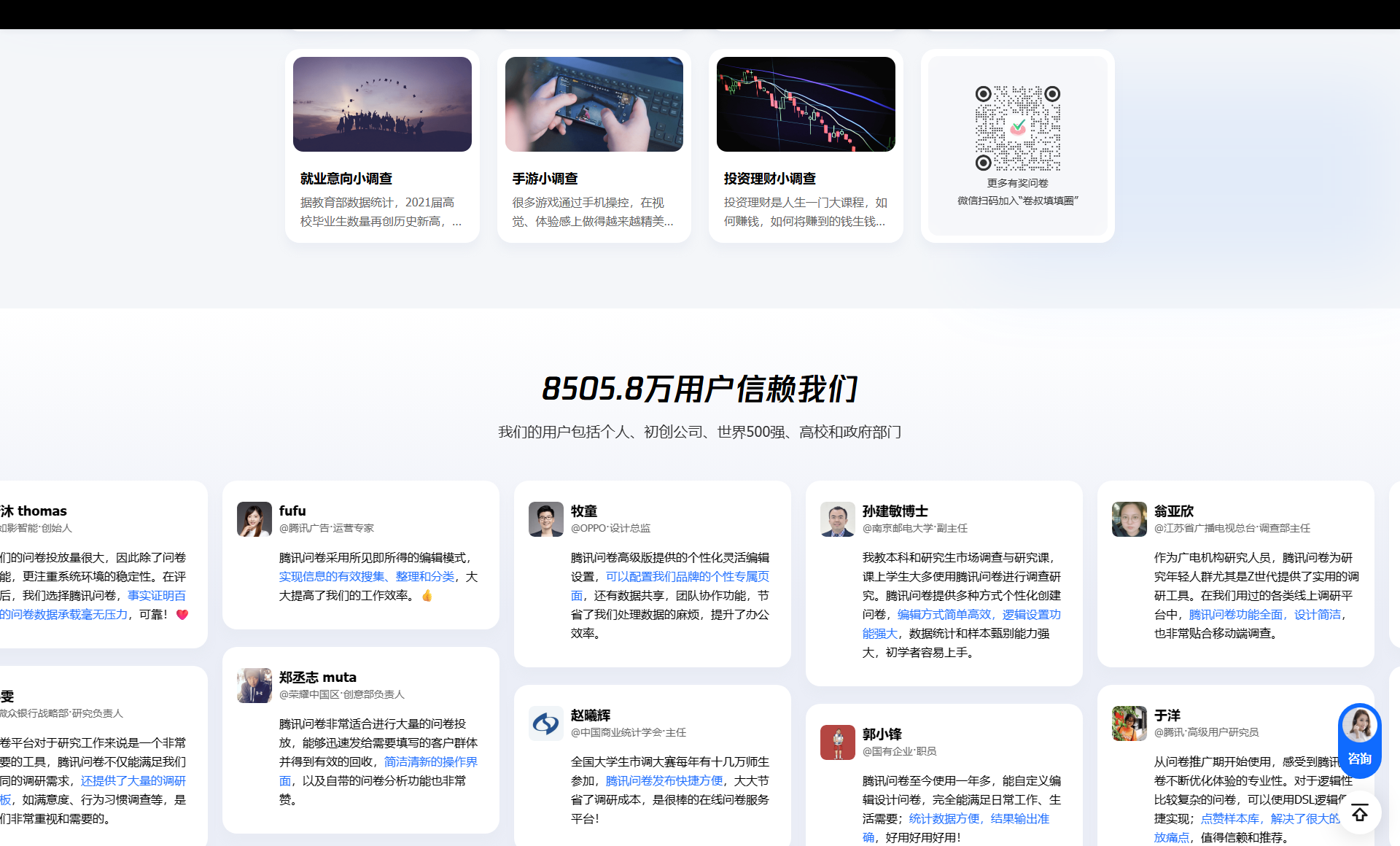Click the name 牧童

point(584,511)
